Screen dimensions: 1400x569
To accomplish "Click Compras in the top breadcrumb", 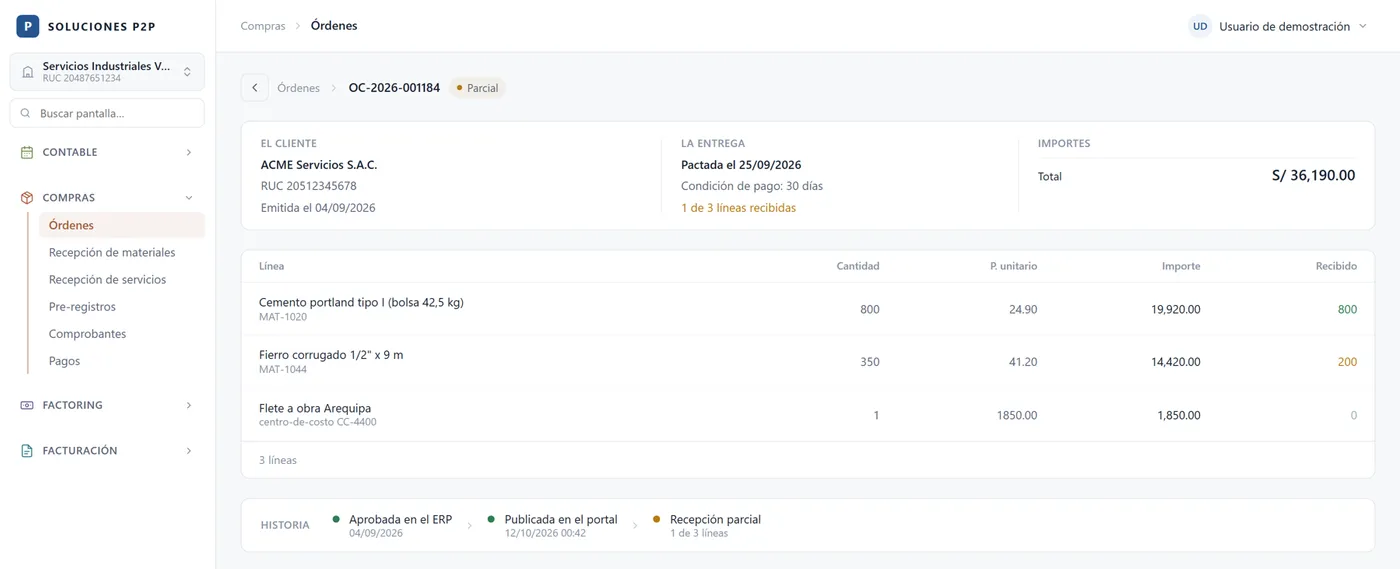I will click(x=263, y=26).
